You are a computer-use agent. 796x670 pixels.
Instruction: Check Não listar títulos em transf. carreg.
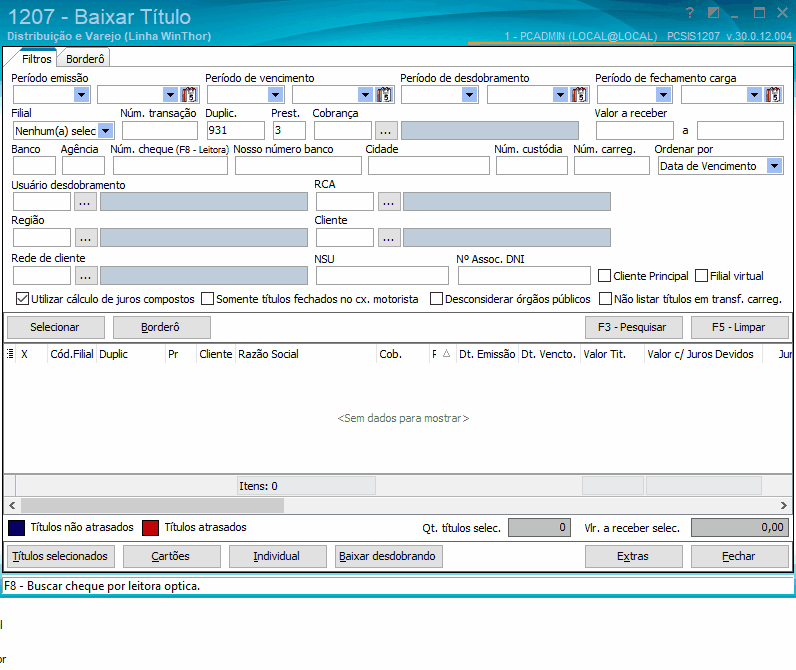(605, 299)
